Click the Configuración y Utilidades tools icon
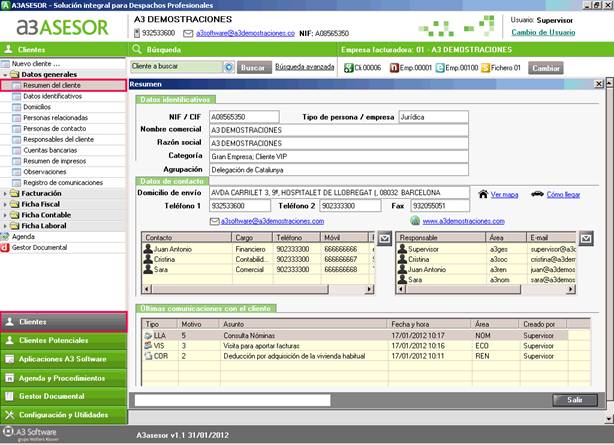This screenshot has height=445, width=614. click(x=10, y=415)
